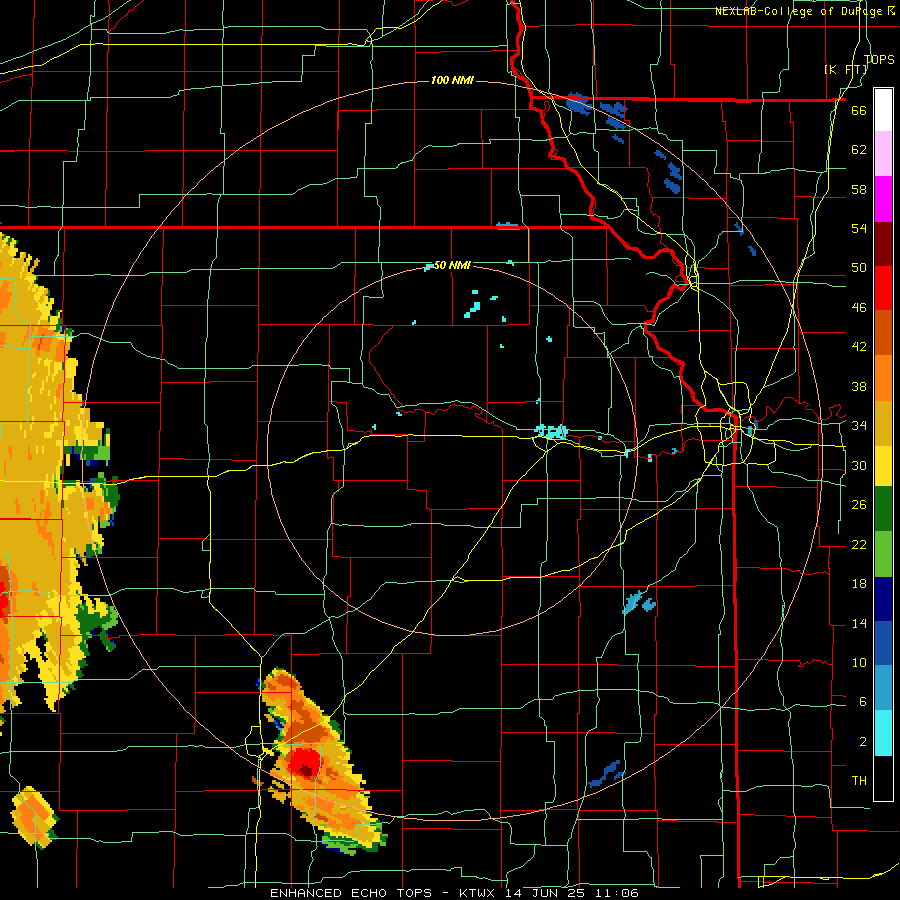This screenshot has height=900, width=900.
Task: Click the white swatch atop the tops legend
Action: tap(883, 110)
